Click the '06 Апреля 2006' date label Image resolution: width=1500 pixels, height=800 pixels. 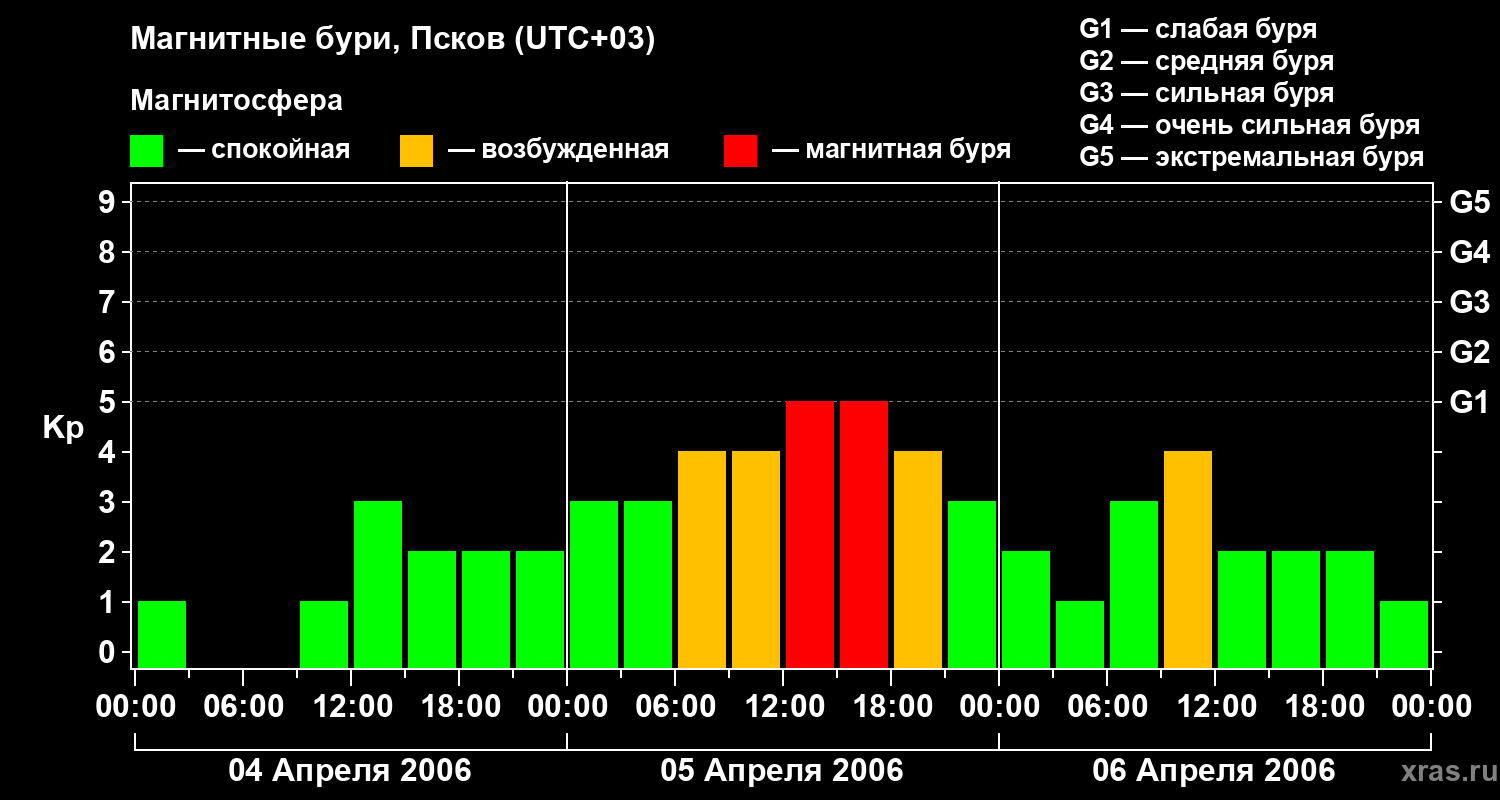point(1214,770)
